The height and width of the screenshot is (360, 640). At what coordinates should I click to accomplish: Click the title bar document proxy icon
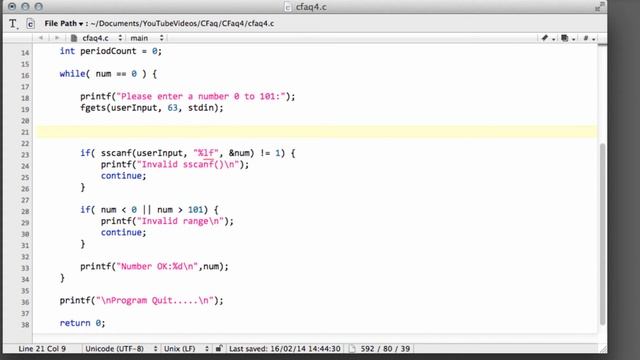[x=288, y=7]
